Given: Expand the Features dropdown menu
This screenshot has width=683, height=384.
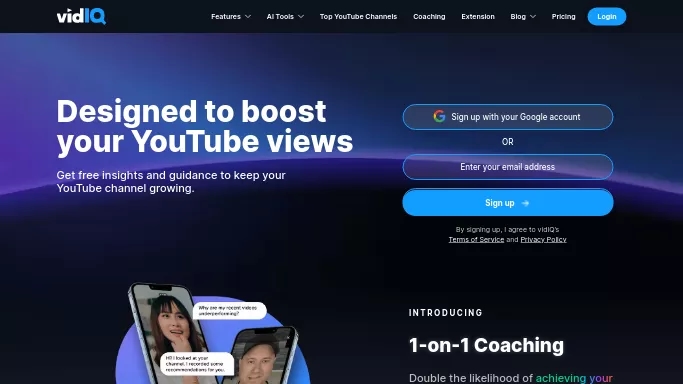Looking at the screenshot, I should [x=231, y=17].
